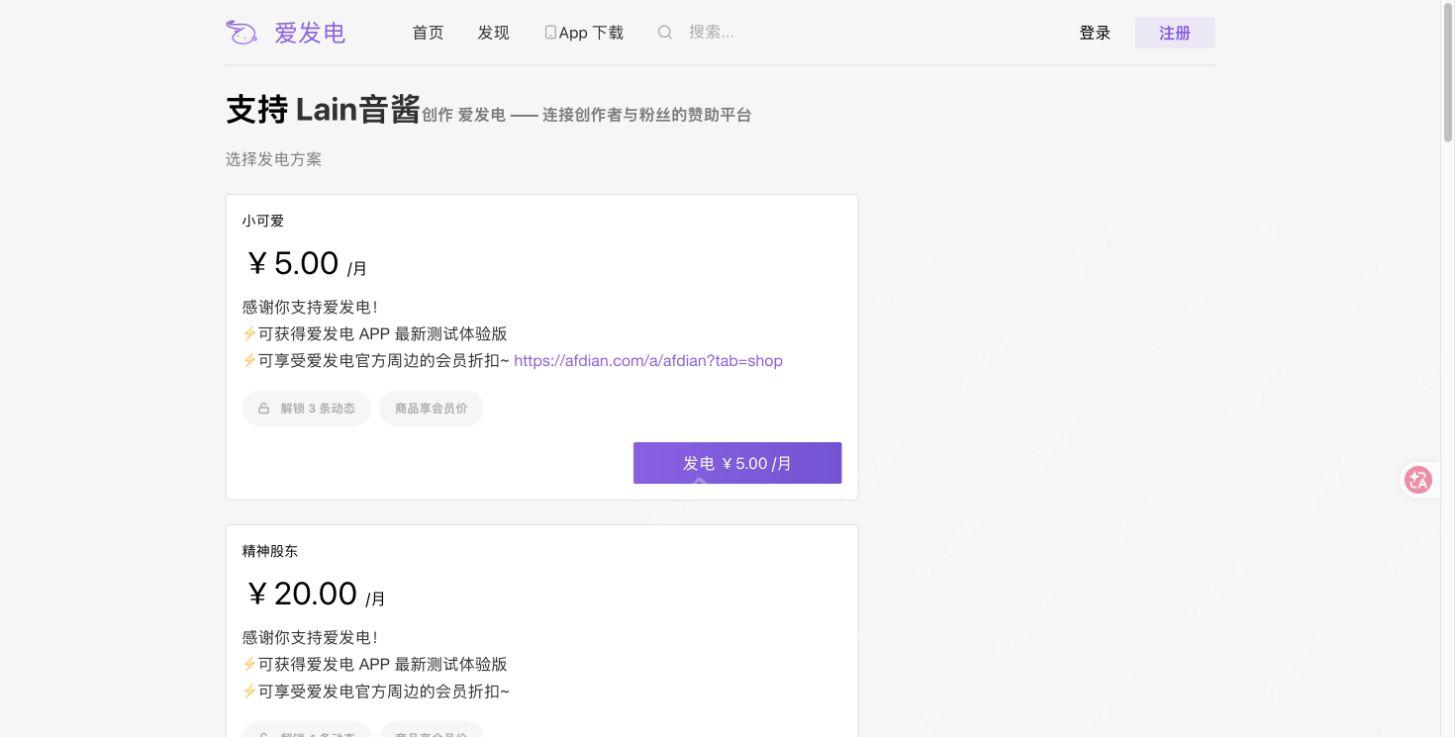Click the ¥ 20.00 /月 price text
This screenshot has width=1455, height=737.
[x=316, y=594]
